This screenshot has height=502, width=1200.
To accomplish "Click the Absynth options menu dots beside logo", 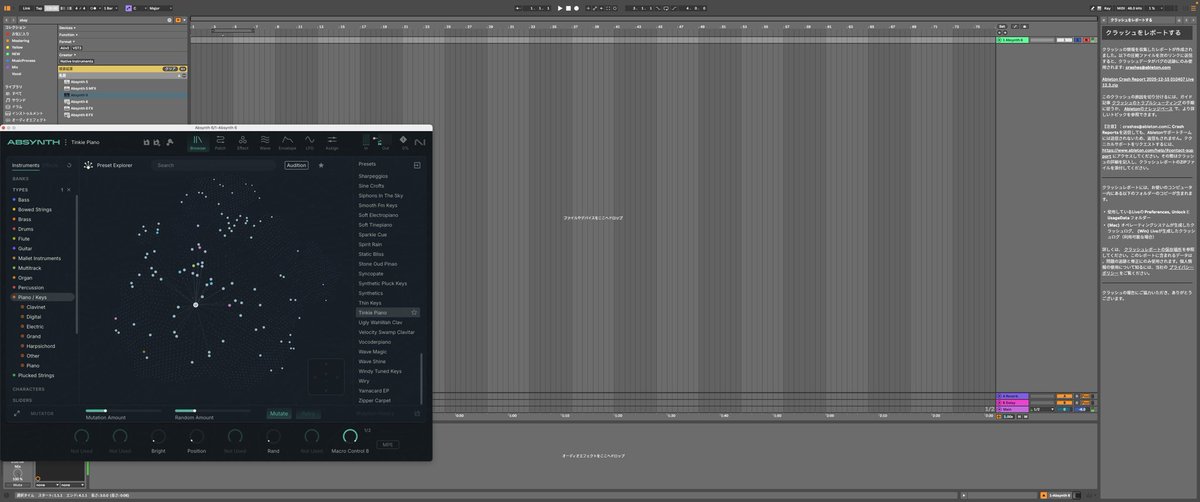I will [66, 142].
